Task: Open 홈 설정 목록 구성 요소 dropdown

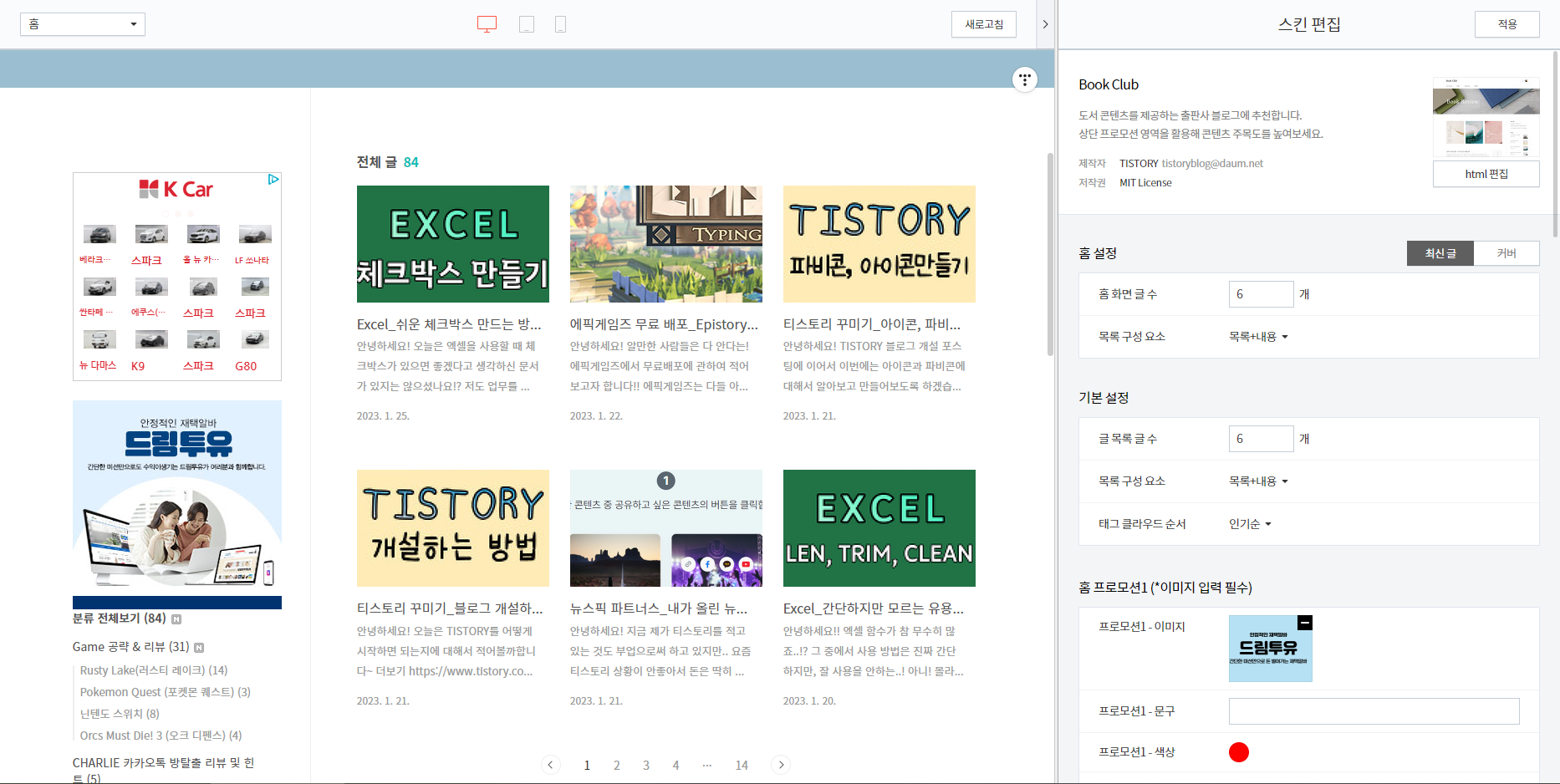Action: pyautogui.click(x=1258, y=337)
